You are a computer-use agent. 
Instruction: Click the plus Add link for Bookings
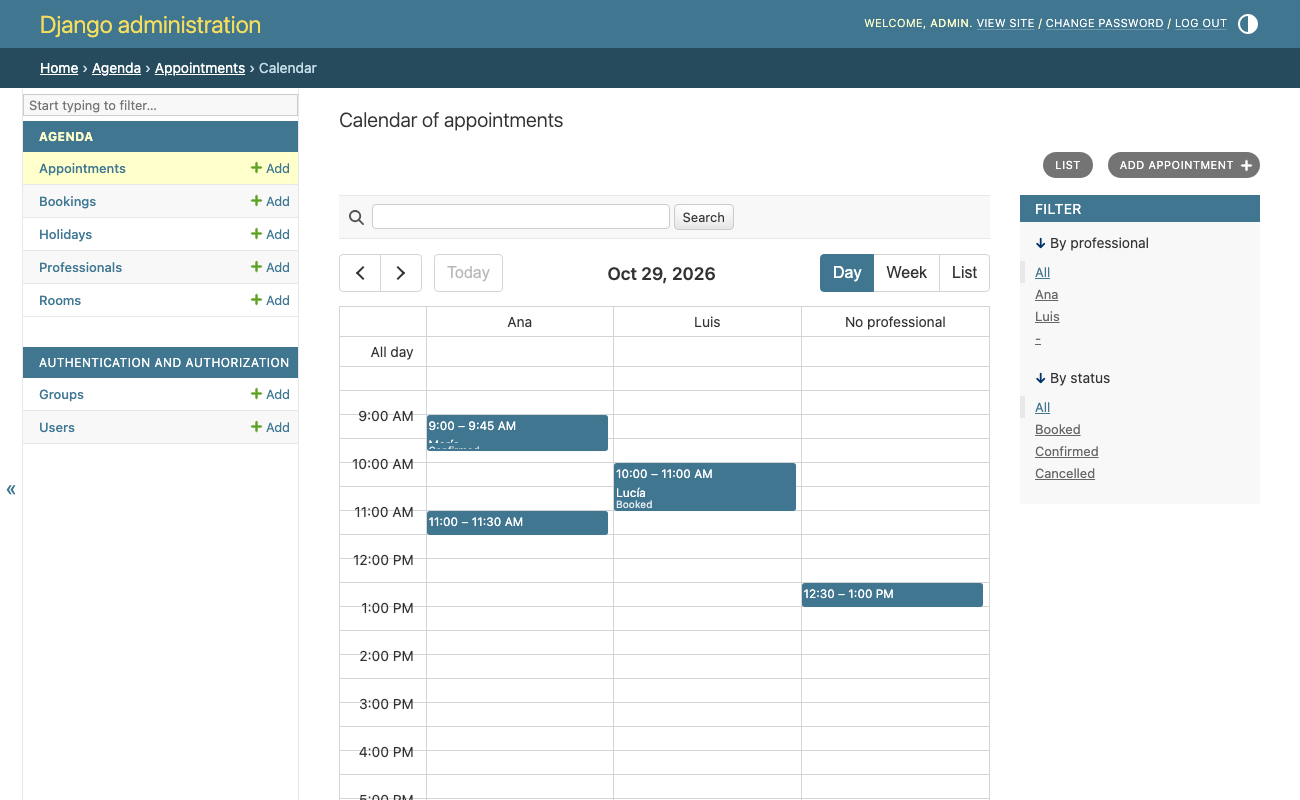(270, 201)
